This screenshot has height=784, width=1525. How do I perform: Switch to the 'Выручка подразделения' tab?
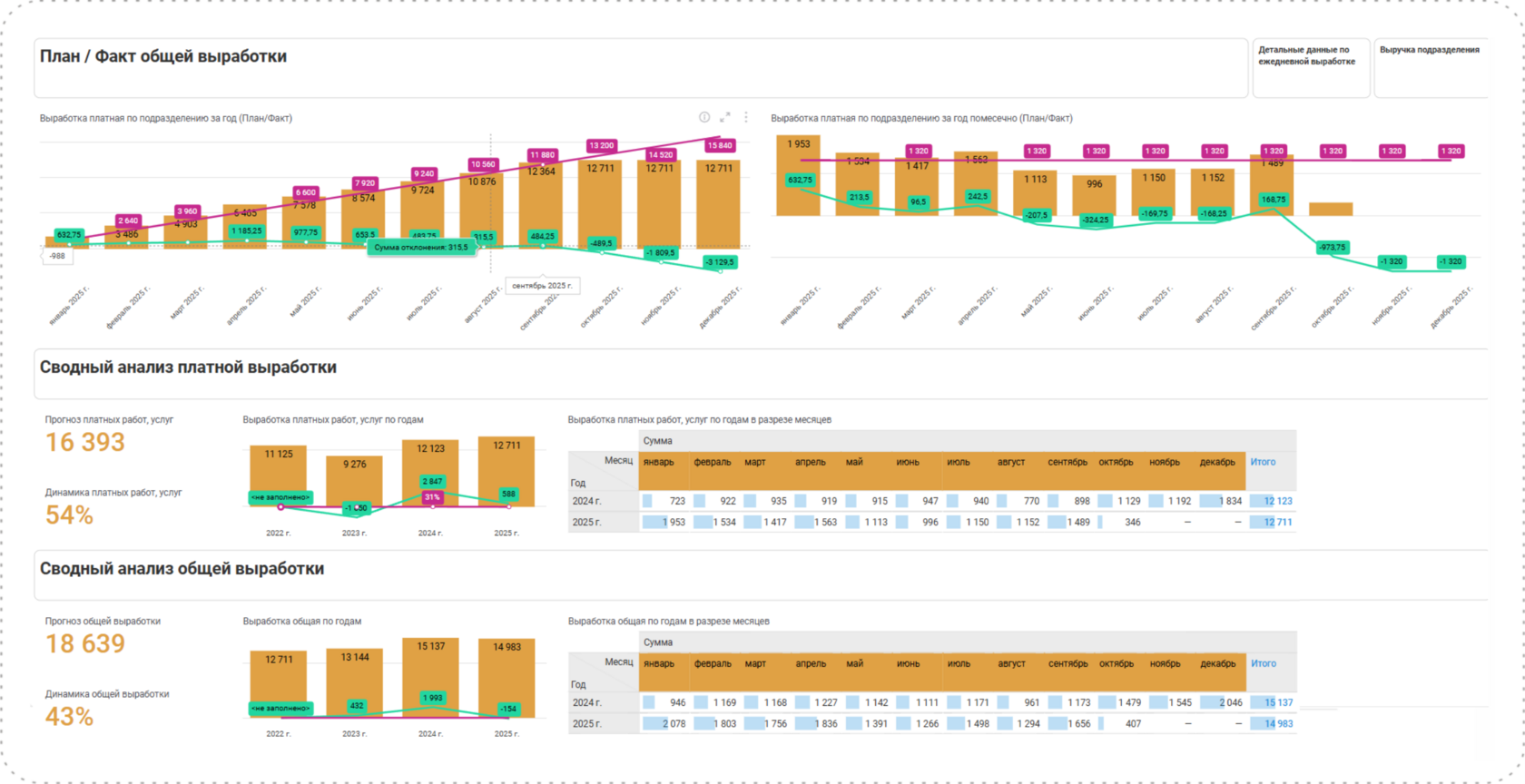(x=1431, y=67)
